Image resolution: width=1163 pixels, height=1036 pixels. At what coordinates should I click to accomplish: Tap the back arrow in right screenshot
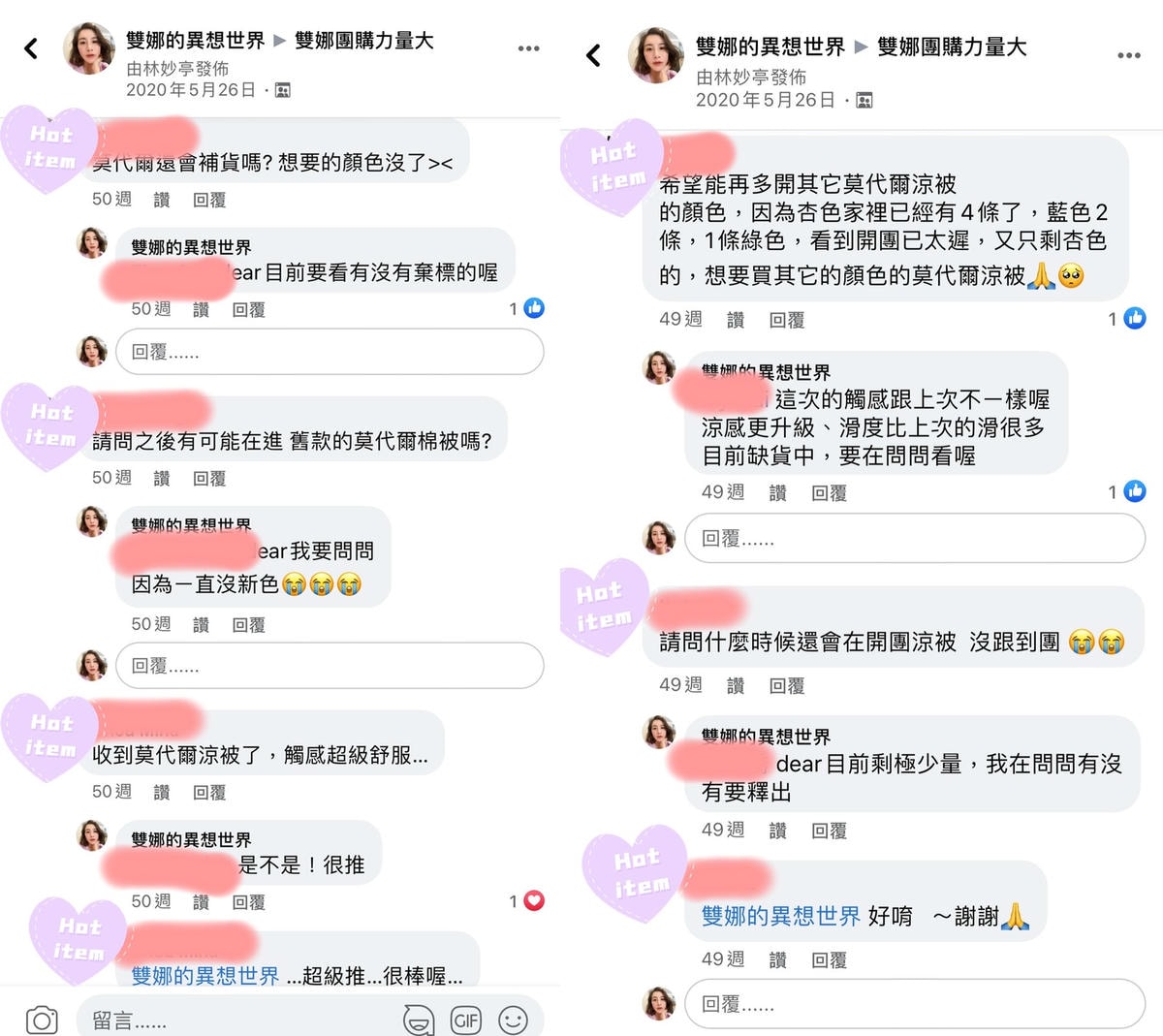[x=593, y=55]
